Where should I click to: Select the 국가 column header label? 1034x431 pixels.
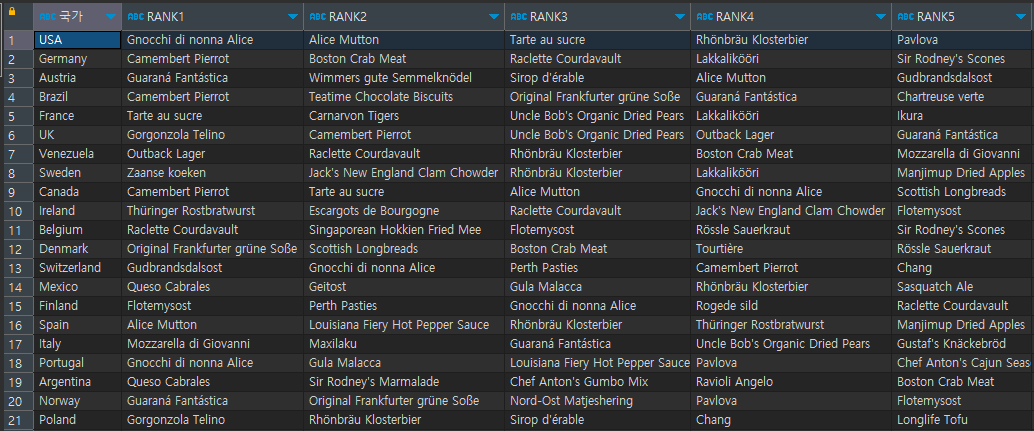71,16
